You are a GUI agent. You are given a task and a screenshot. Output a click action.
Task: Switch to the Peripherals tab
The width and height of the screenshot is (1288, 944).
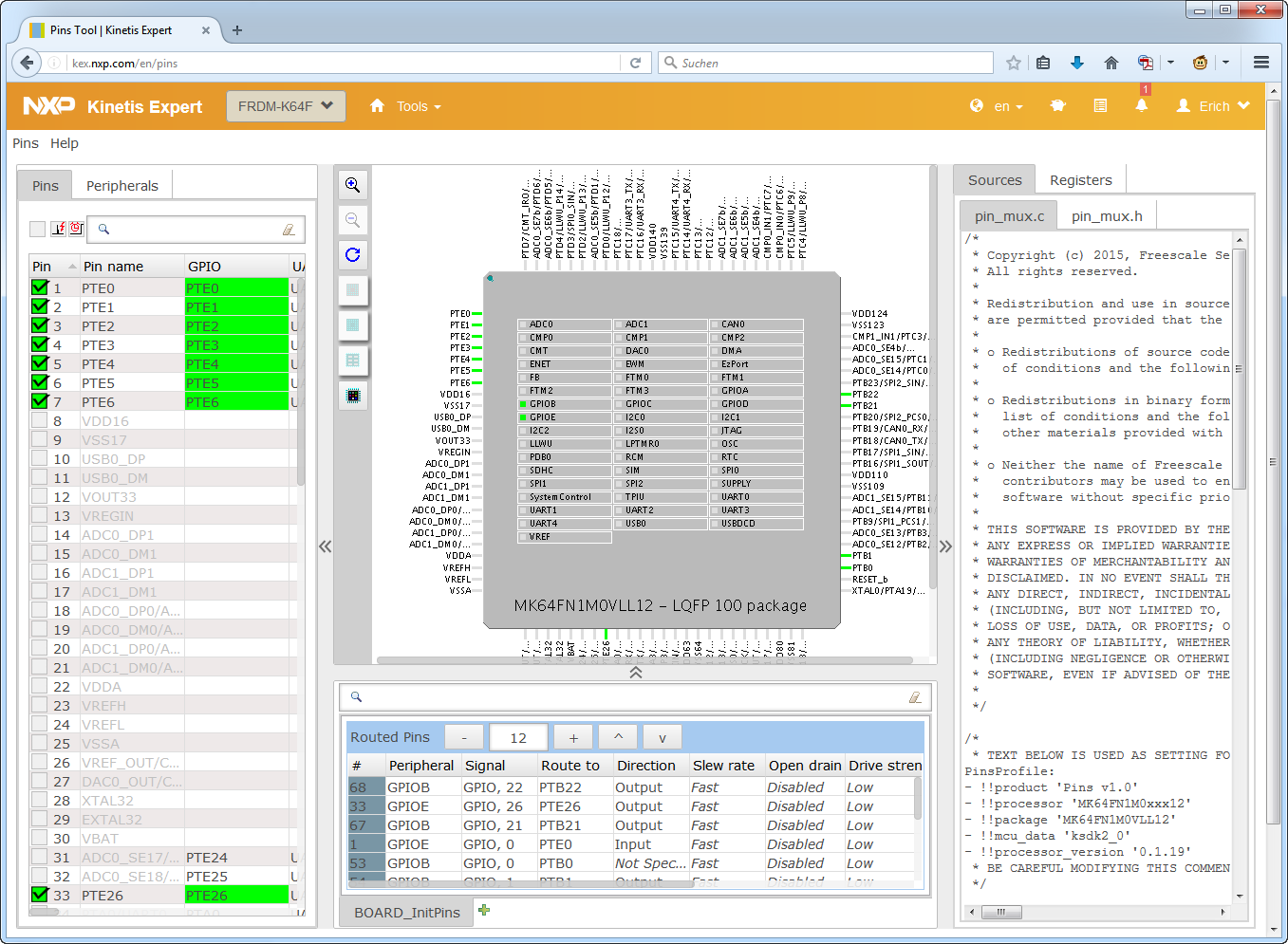[121, 186]
